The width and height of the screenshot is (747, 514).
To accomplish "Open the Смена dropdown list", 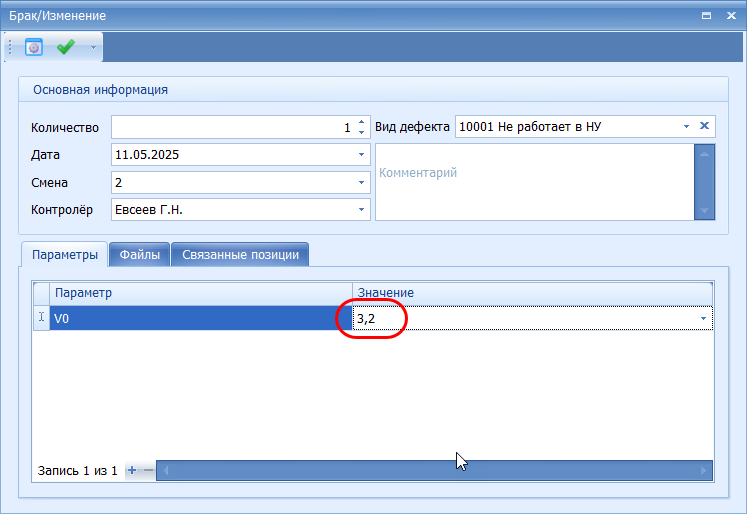I will [361, 182].
